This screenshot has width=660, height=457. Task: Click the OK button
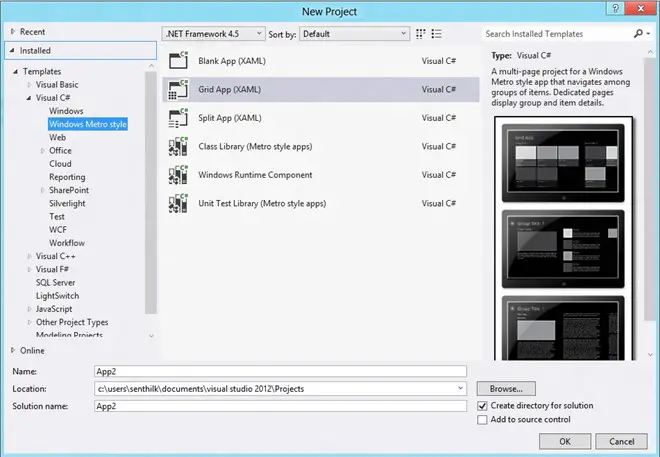pyautogui.click(x=565, y=441)
